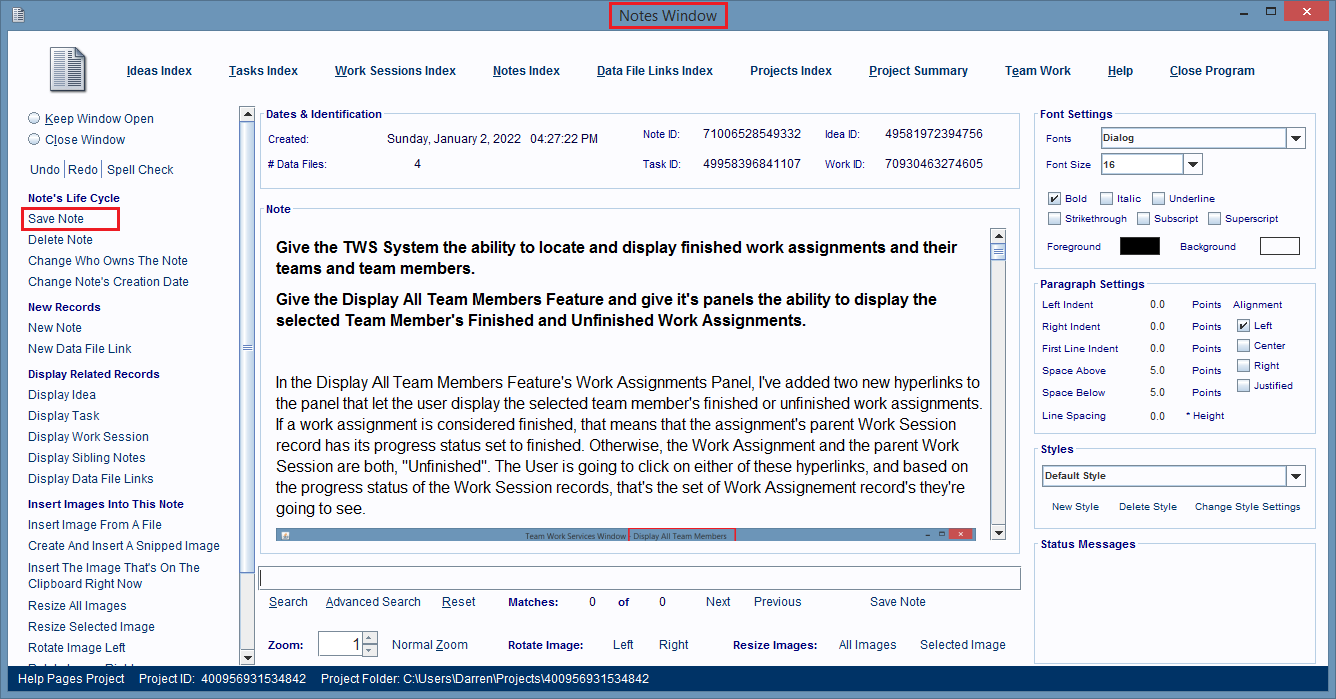Click Create And Insert A Snipped Image
Screen dimensions: 1336x699
(124, 546)
